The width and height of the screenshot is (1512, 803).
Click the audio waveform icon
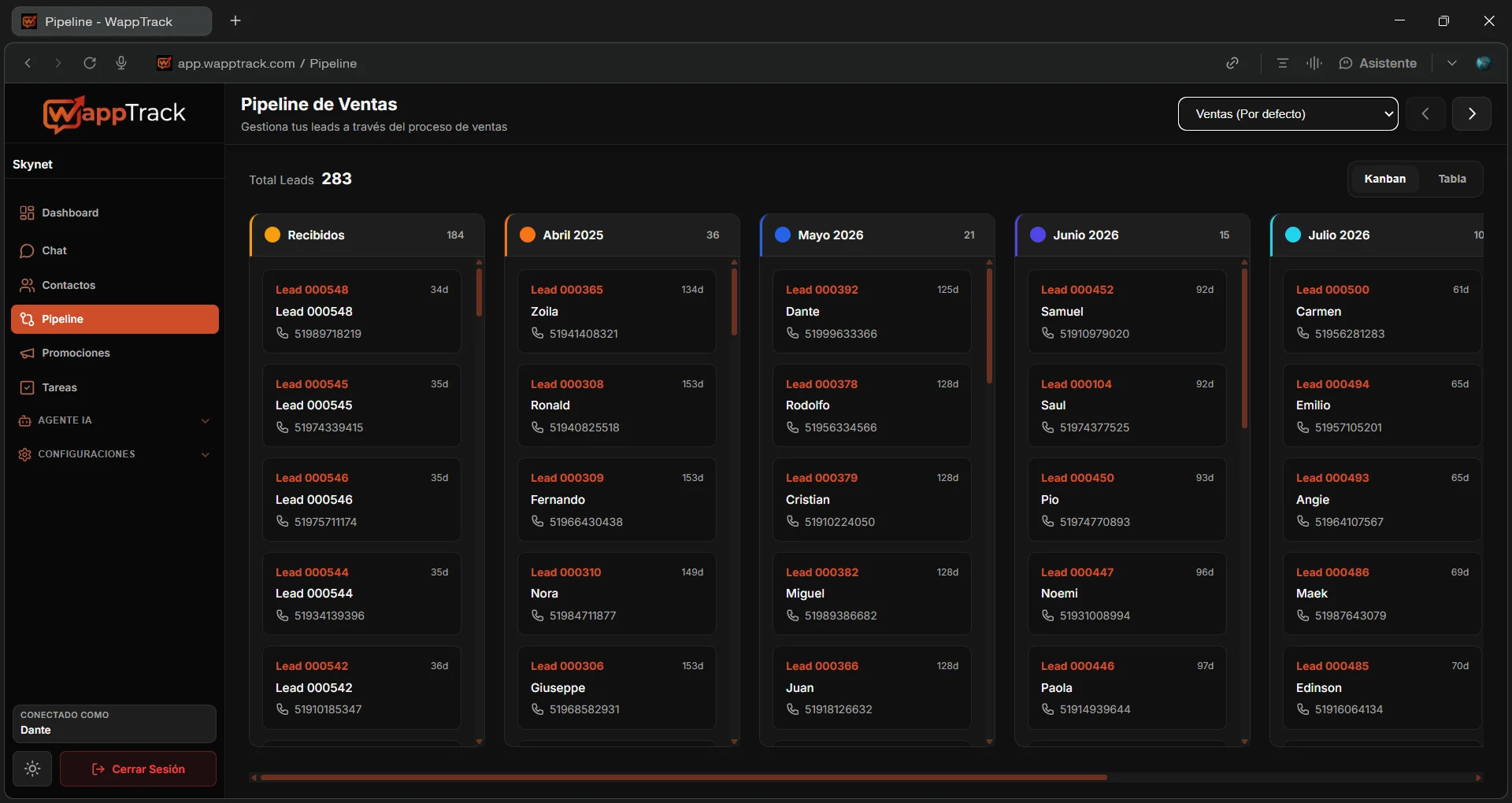[1314, 63]
